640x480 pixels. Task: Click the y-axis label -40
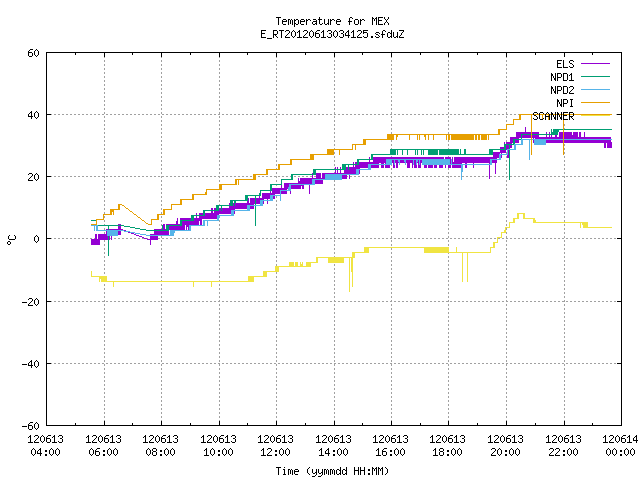click(x=31, y=364)
